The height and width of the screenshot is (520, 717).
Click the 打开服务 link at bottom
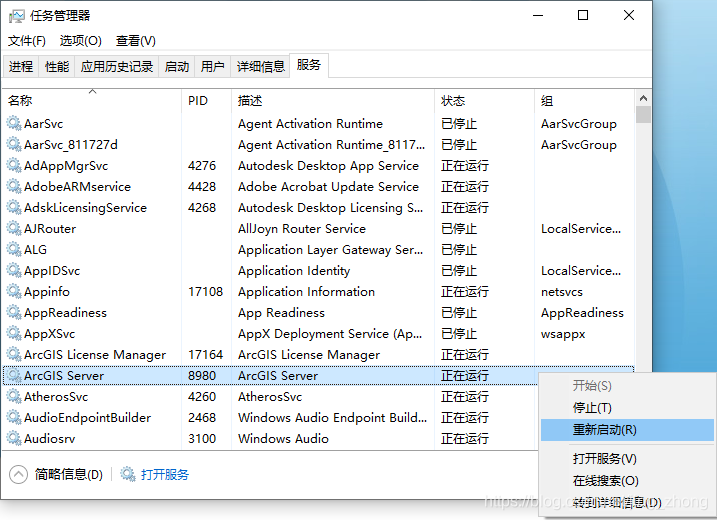165,474
